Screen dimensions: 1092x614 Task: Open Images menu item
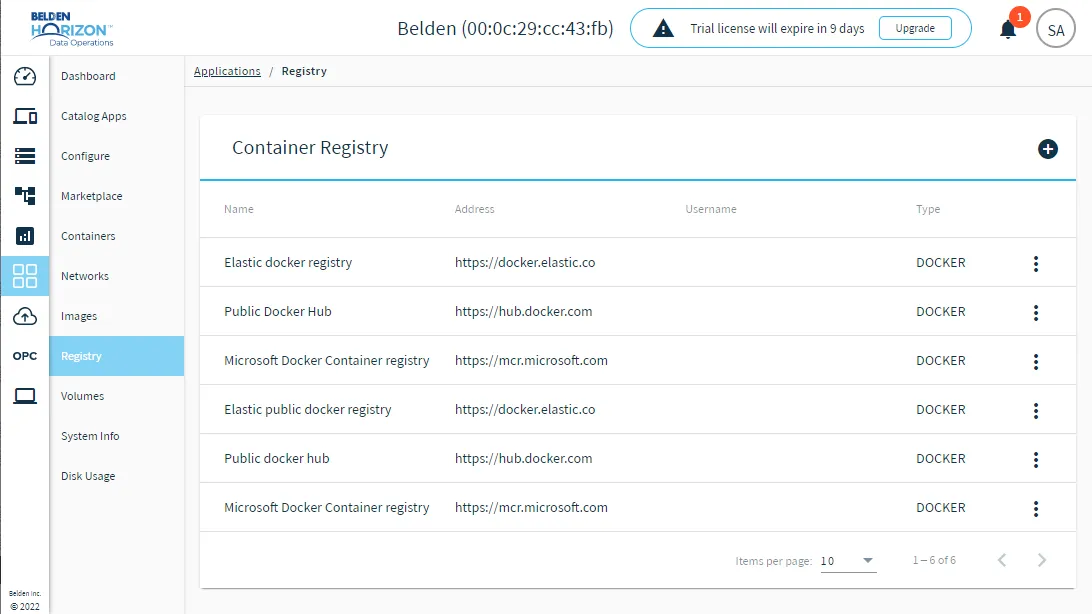[79, 316]
